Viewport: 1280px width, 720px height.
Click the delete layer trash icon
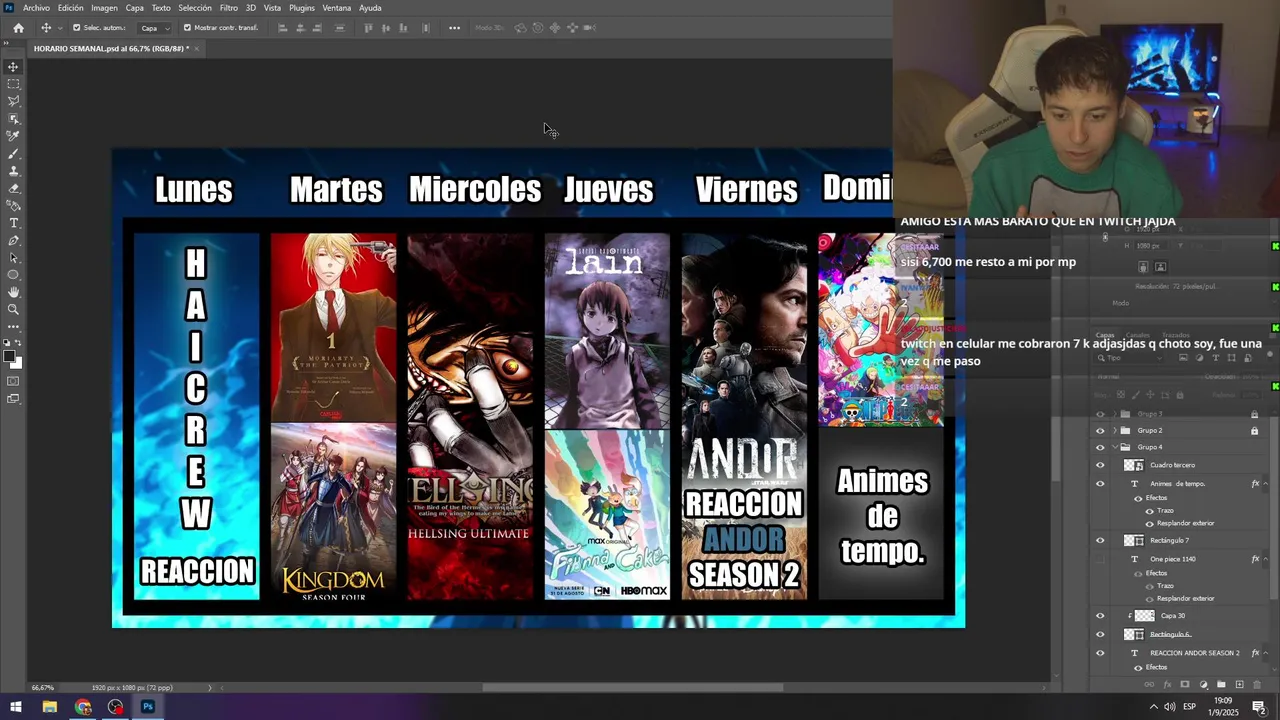1257,685
